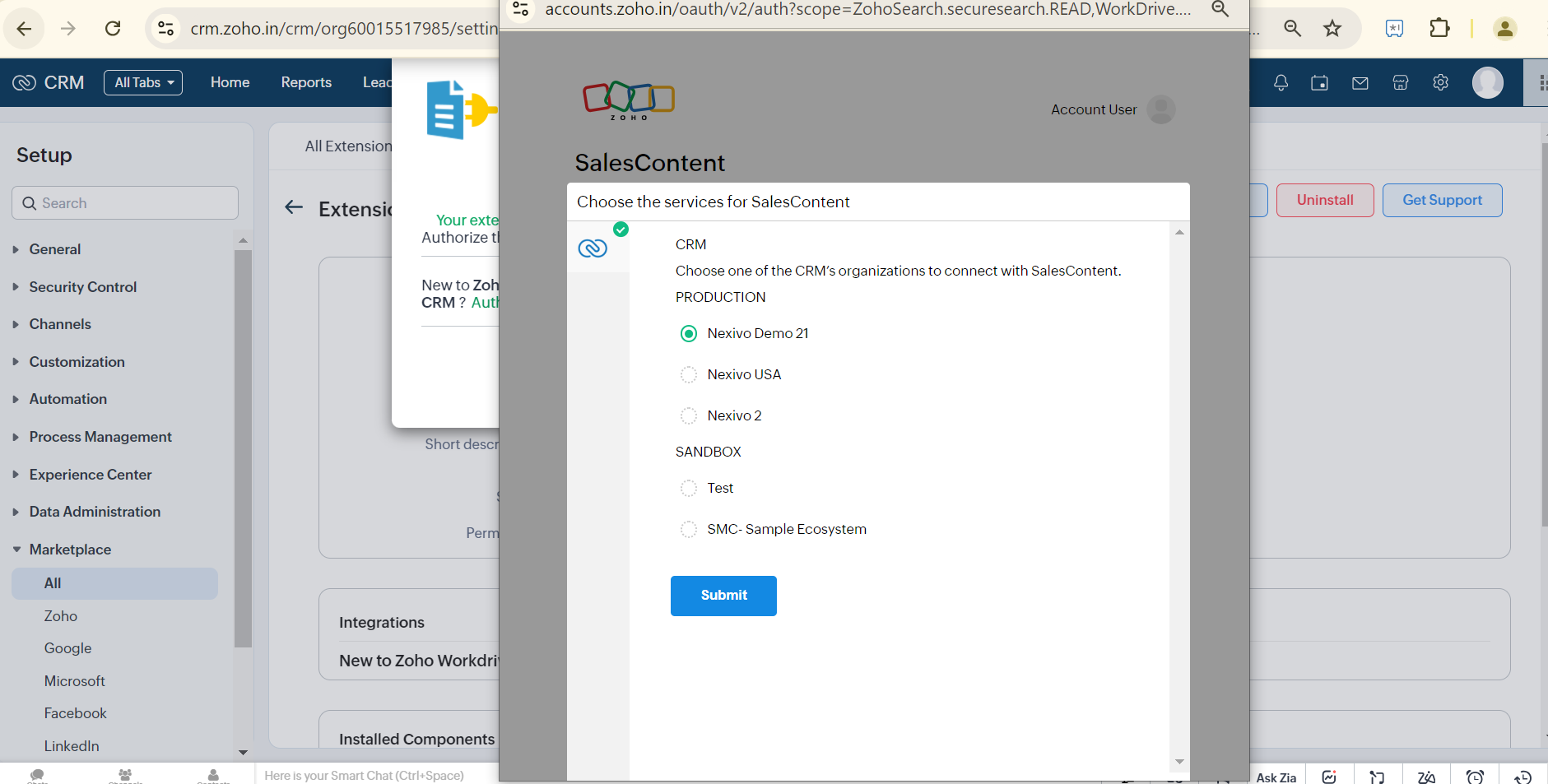Submit the selected CRM organization
1548x784 pixels.
(723, 596)
